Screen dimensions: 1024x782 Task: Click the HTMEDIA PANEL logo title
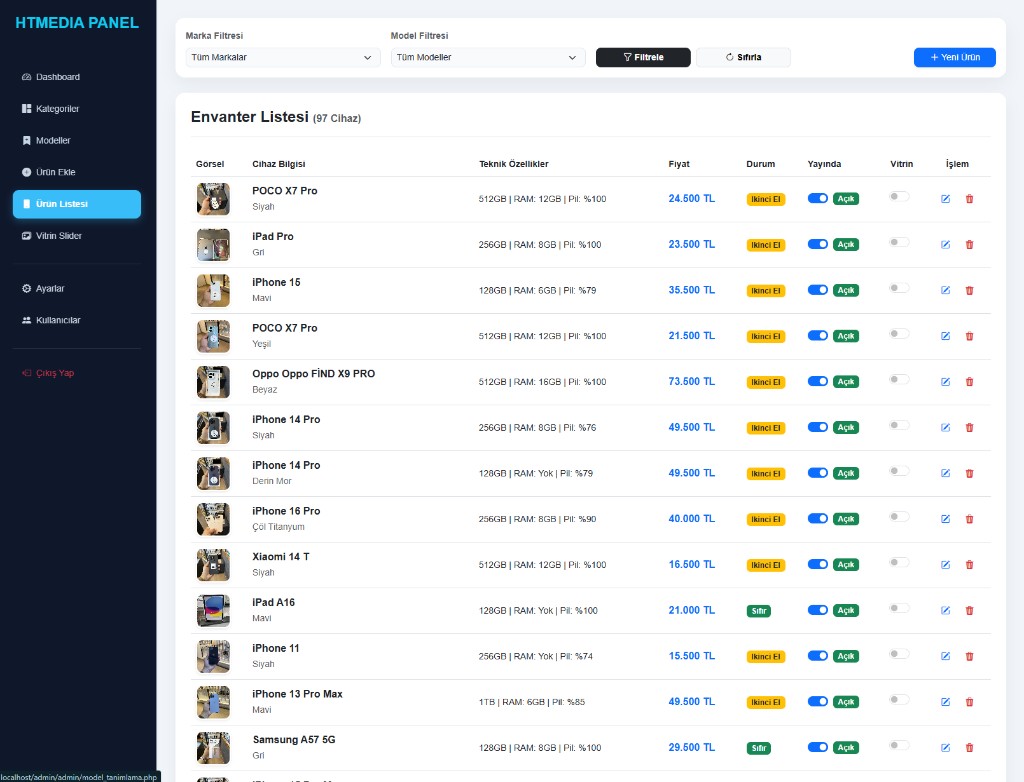tap(77, 23)
